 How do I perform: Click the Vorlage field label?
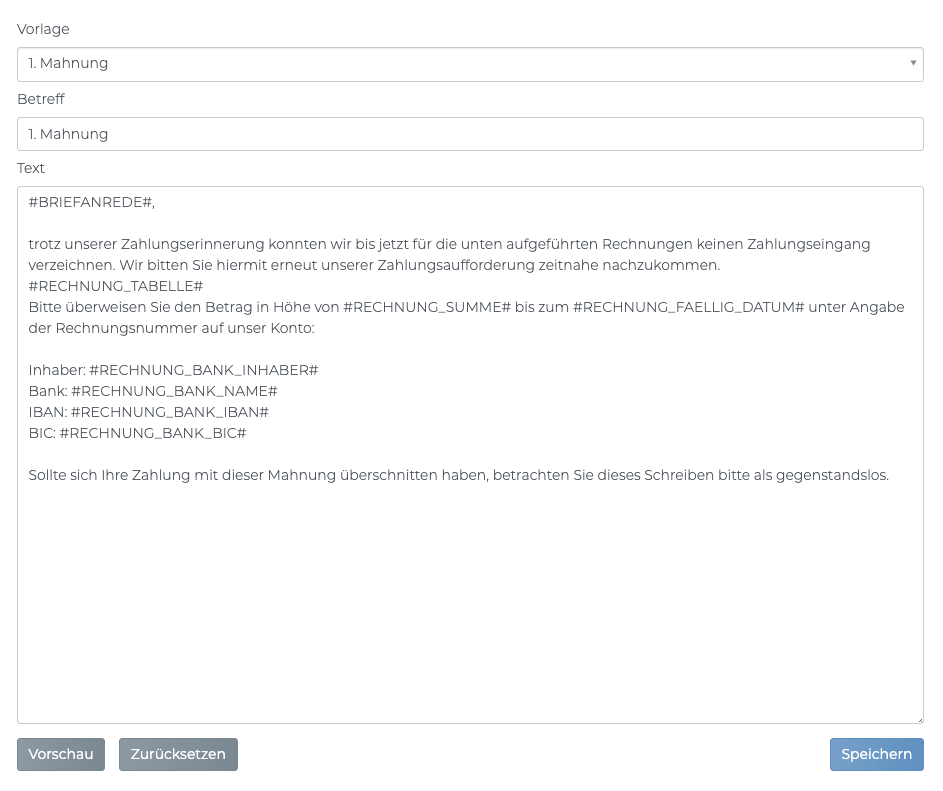tap(43, 29)
